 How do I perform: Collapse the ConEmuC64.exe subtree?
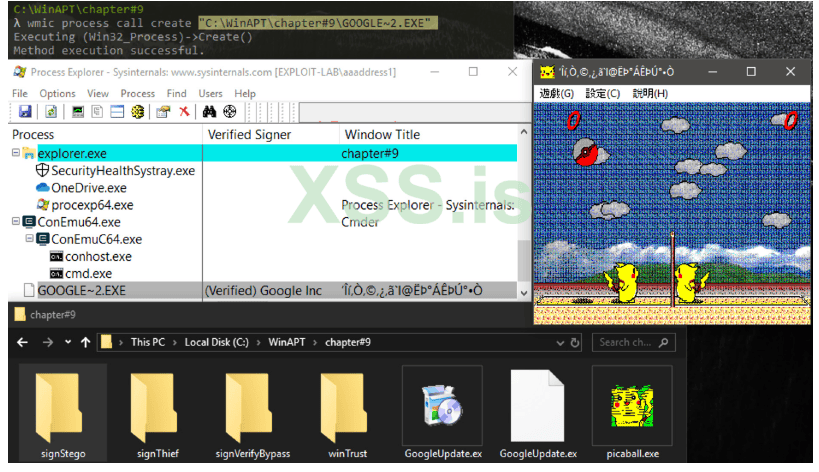click(x=29, y=239)
